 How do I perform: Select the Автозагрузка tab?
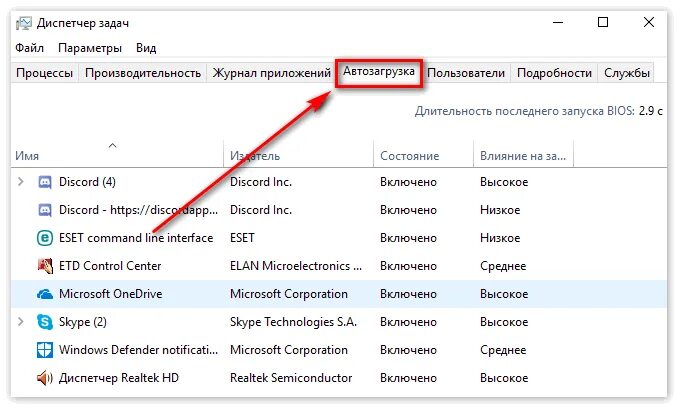379,71
